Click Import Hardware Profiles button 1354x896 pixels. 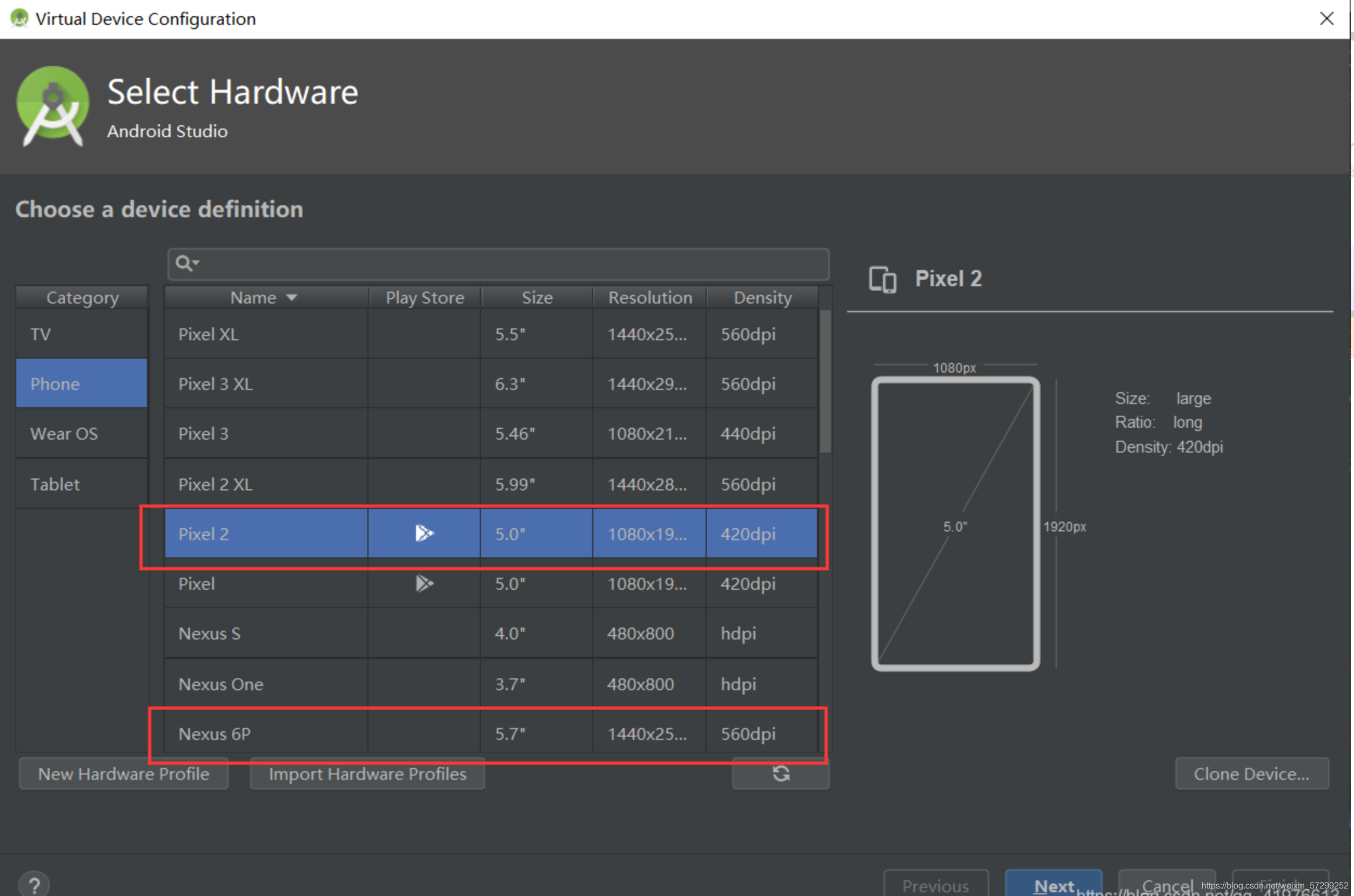(x=367, y=774)
